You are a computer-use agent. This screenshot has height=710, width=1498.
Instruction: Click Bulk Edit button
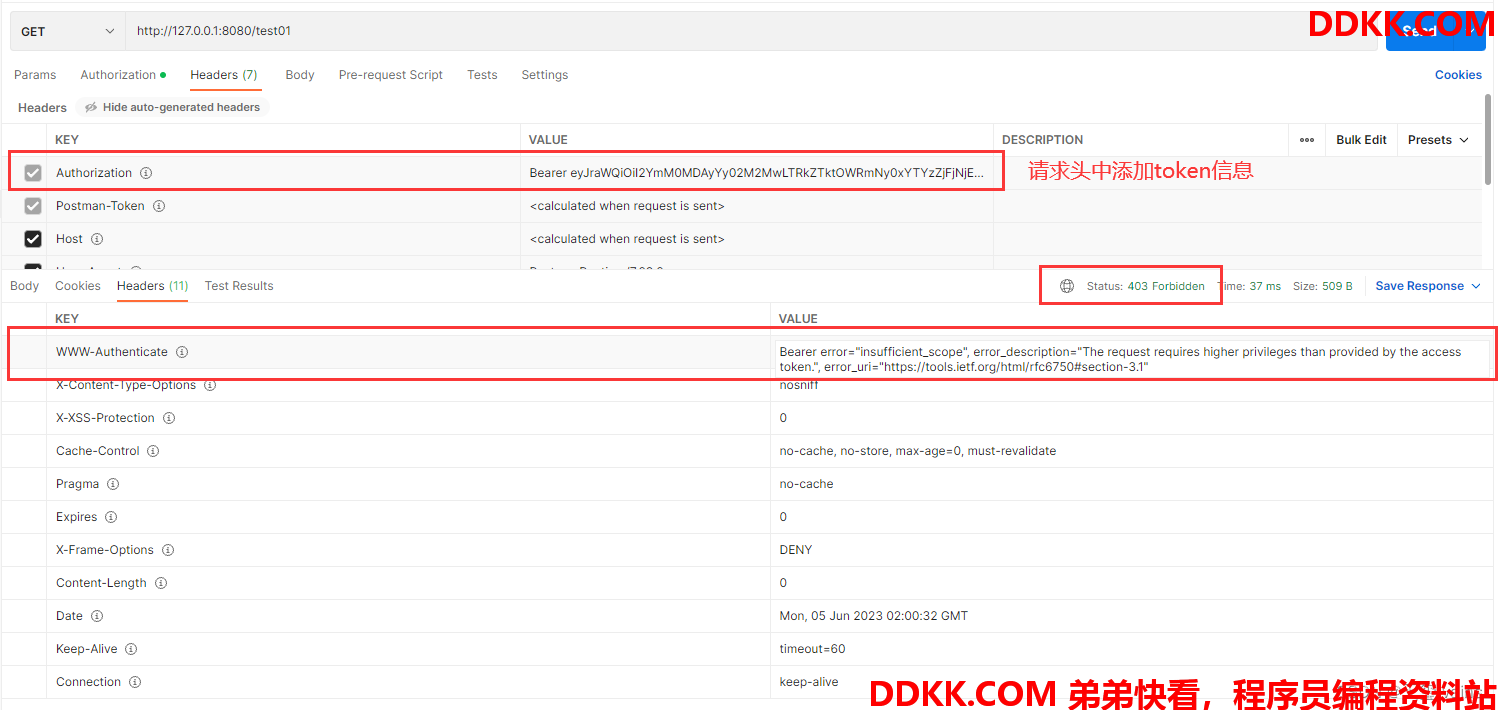click(1361, 140)
